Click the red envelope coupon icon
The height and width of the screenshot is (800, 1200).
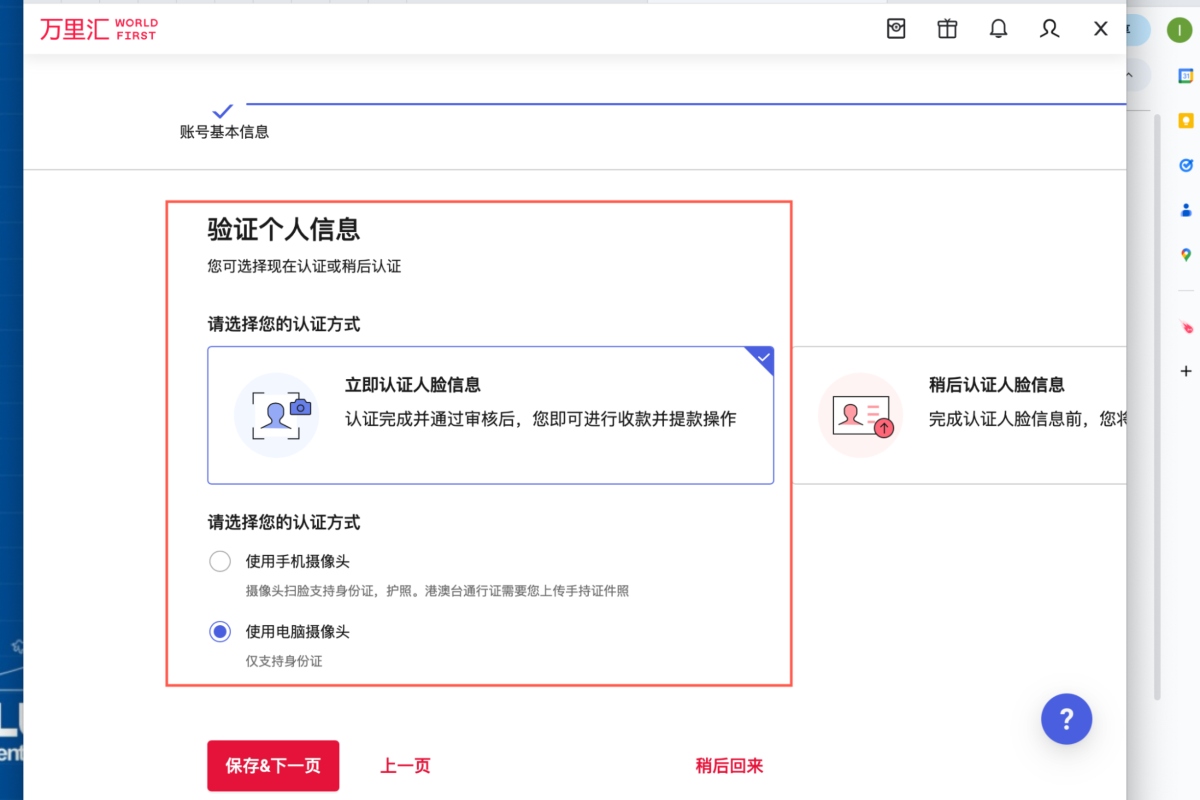coord(896,29)
